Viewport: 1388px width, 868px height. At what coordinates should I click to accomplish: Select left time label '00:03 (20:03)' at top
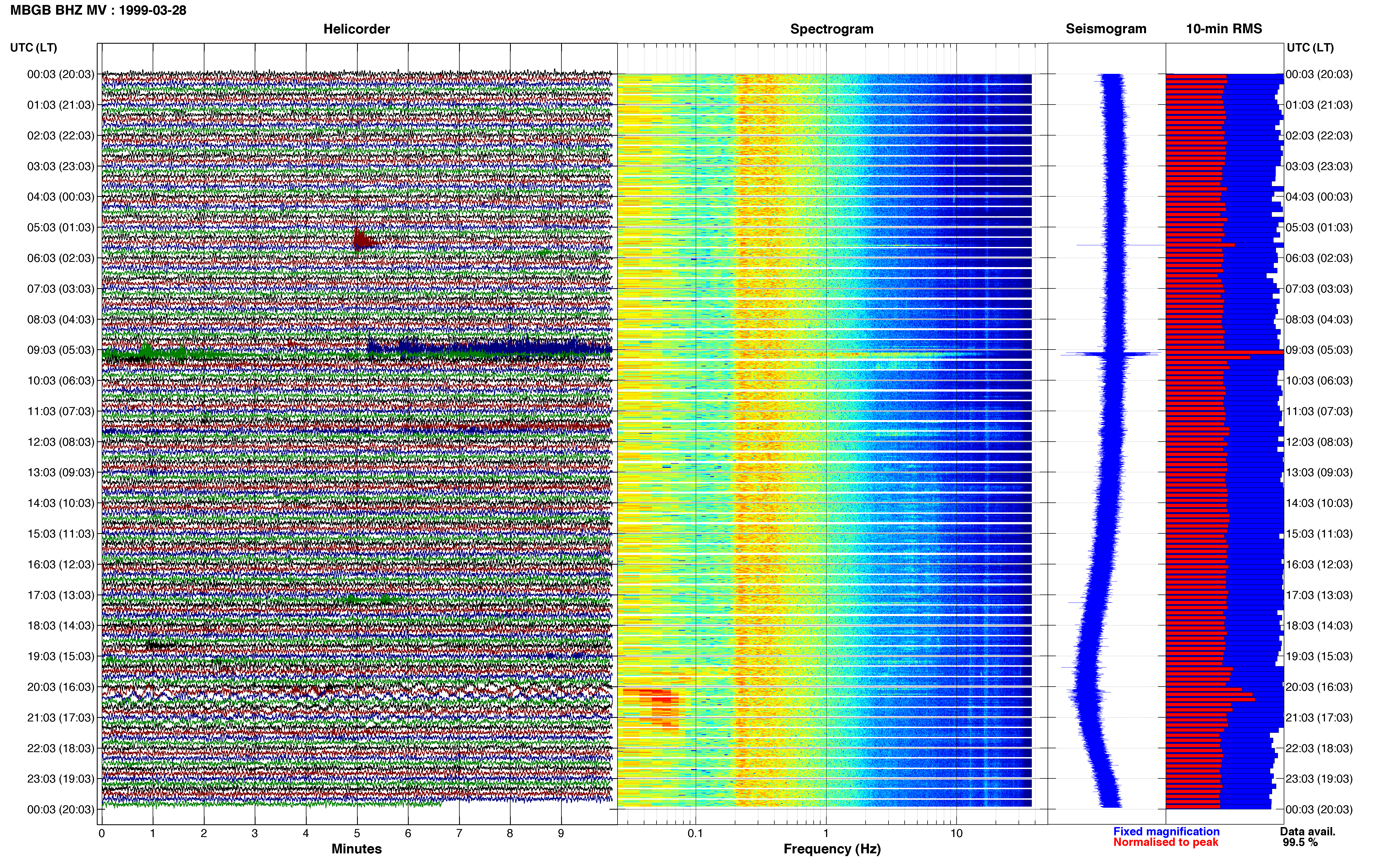point(60,74)
